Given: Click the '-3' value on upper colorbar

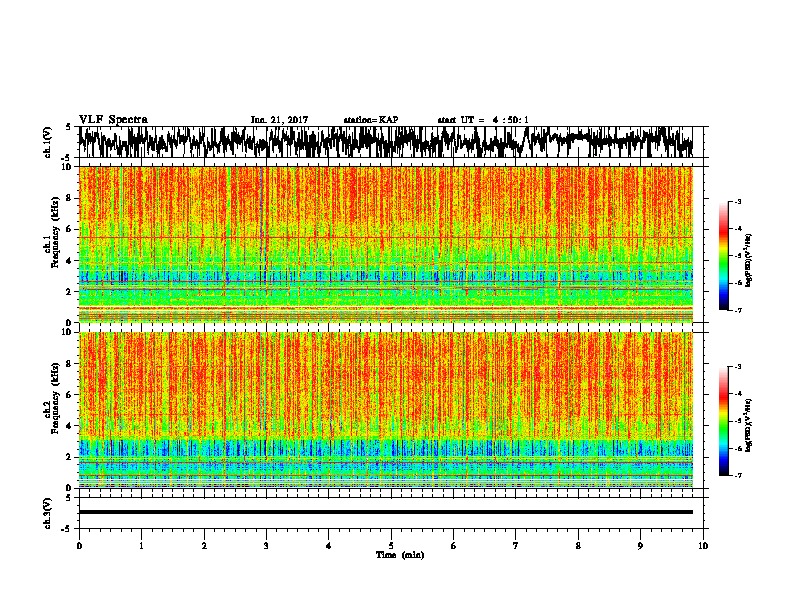Looking at the screenshot, I should pos(737,201).
